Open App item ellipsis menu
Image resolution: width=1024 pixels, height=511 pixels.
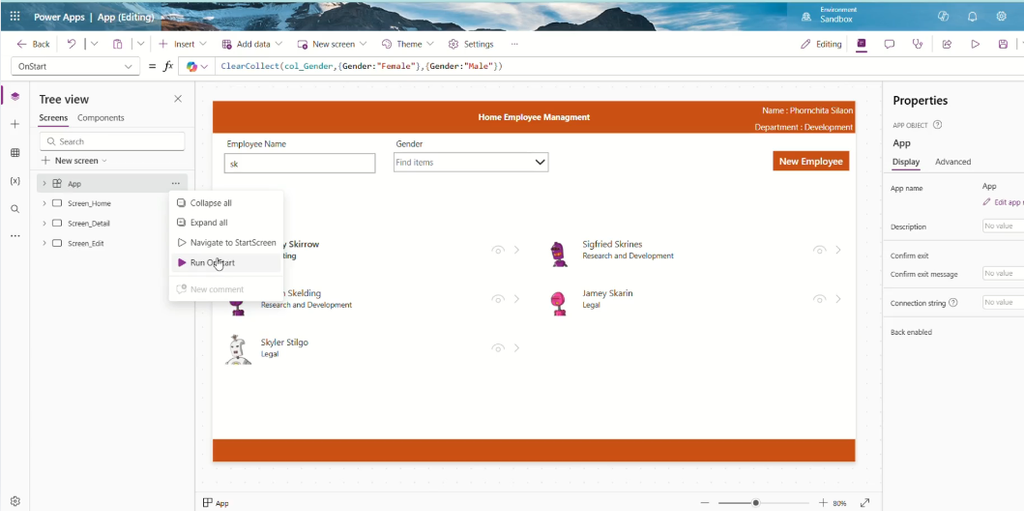point(176,184)
